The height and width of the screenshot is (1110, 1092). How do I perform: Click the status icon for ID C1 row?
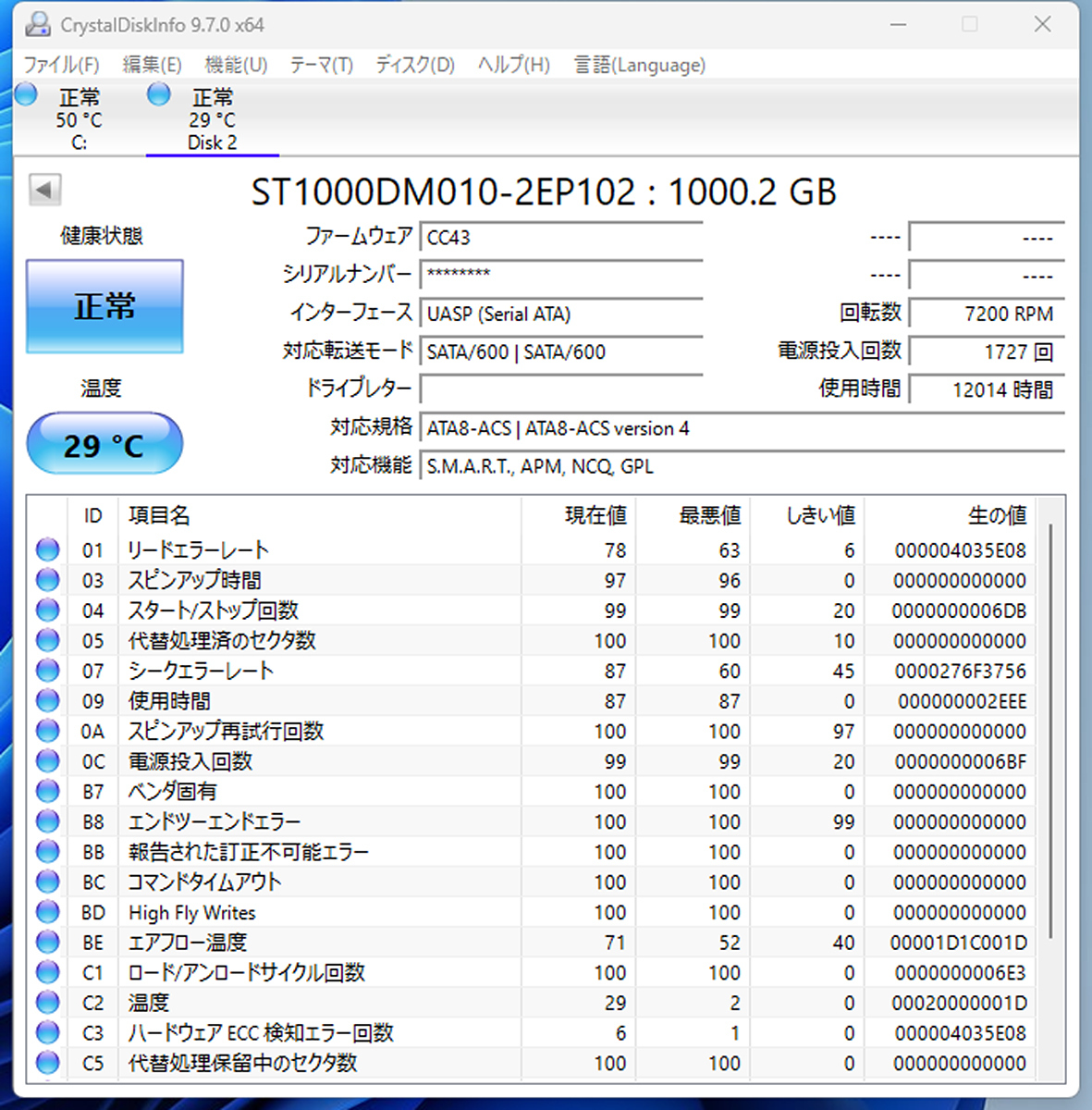tap(48, 972)
